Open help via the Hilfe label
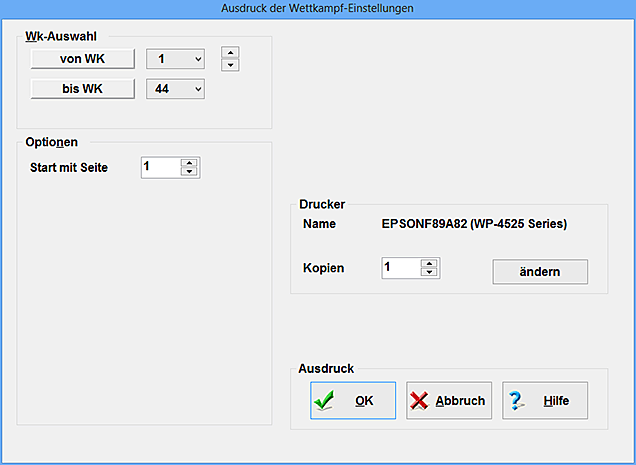The width and height of the screenshot is (636, 465). click(556, 401)
